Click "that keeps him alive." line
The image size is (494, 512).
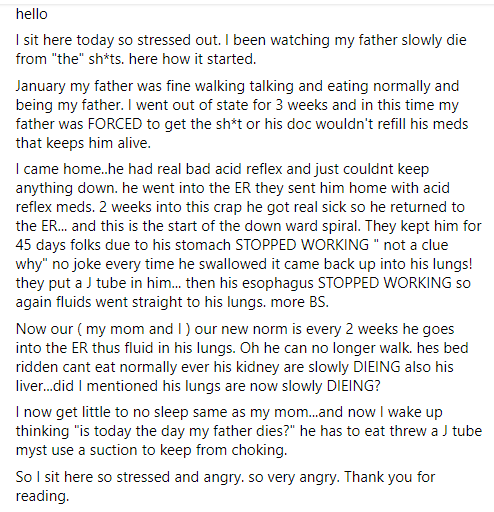point(83,143)
